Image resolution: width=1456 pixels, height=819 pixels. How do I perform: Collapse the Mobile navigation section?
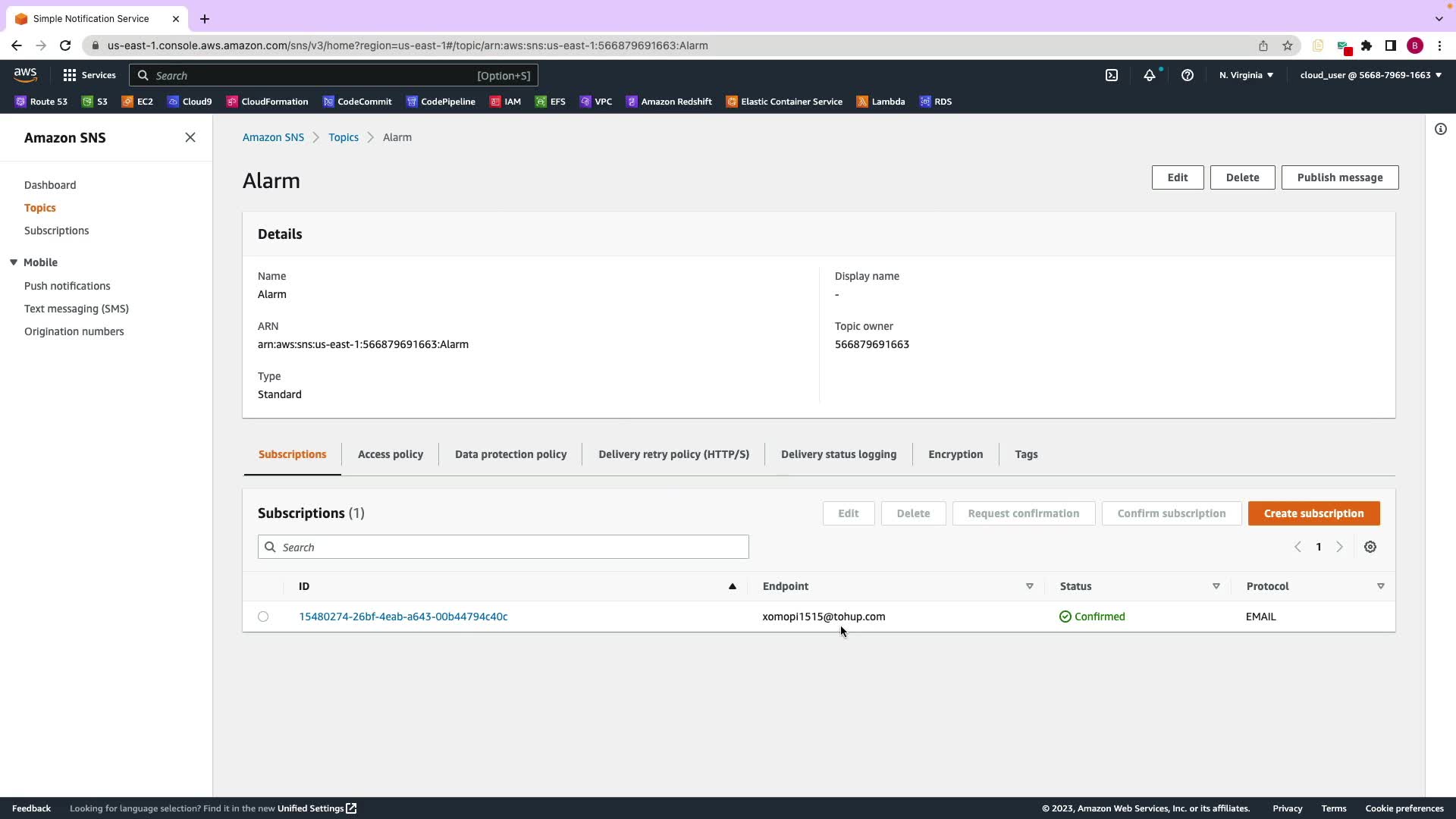tap(14, 262)
